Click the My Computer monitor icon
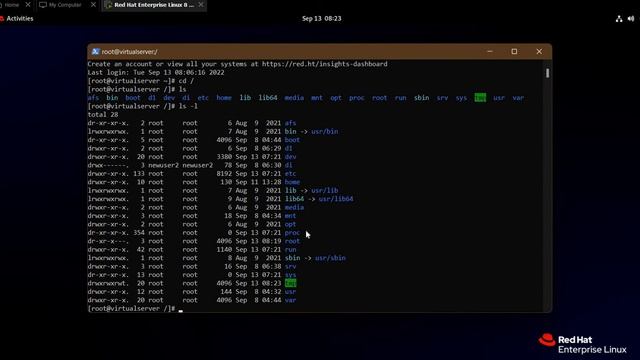 43,5
